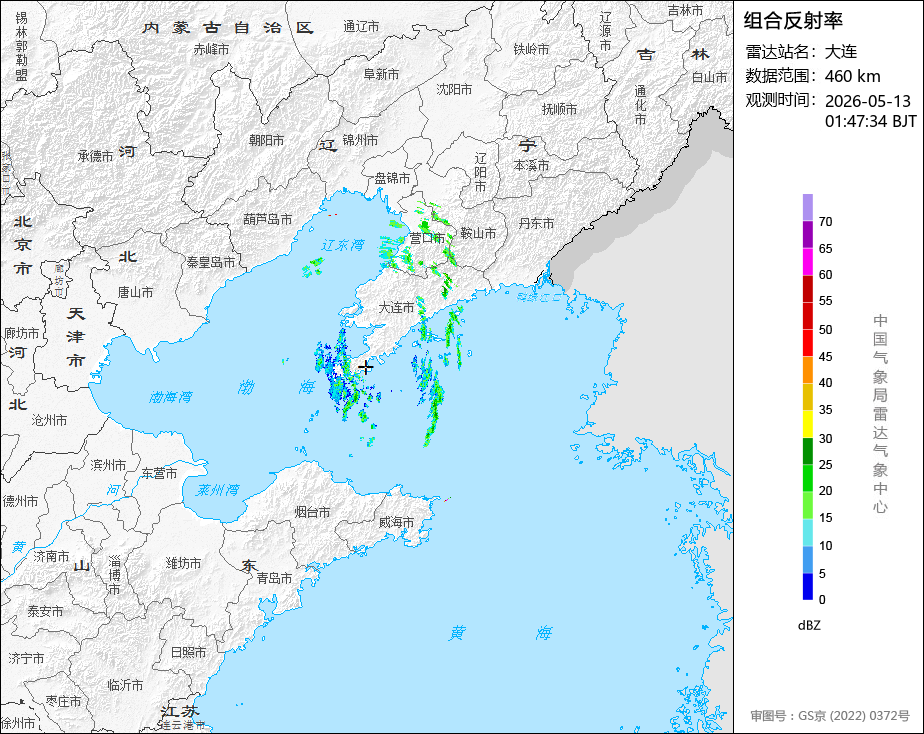Click the 中国气象局雷达气象中心 vertical credit text
Screen dimensions: 924x734
[x=880, y=414]
